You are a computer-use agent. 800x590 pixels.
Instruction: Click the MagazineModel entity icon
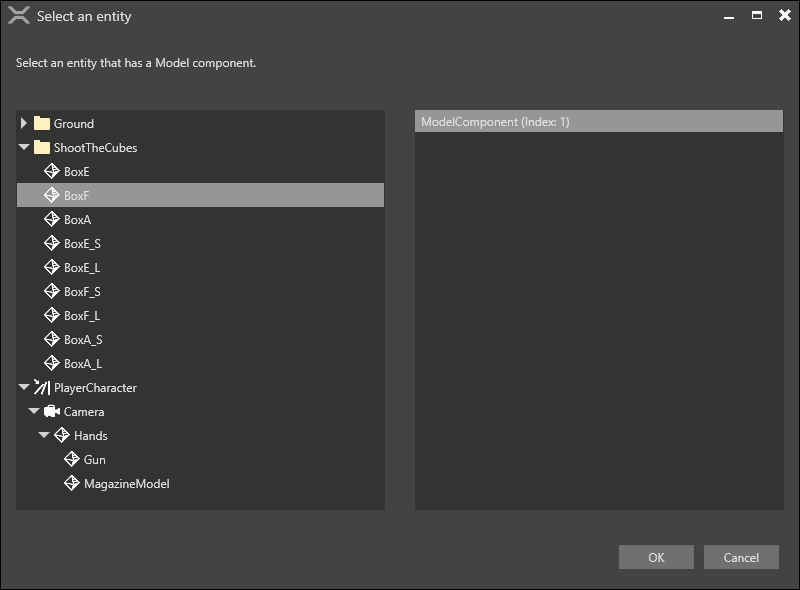72,484
